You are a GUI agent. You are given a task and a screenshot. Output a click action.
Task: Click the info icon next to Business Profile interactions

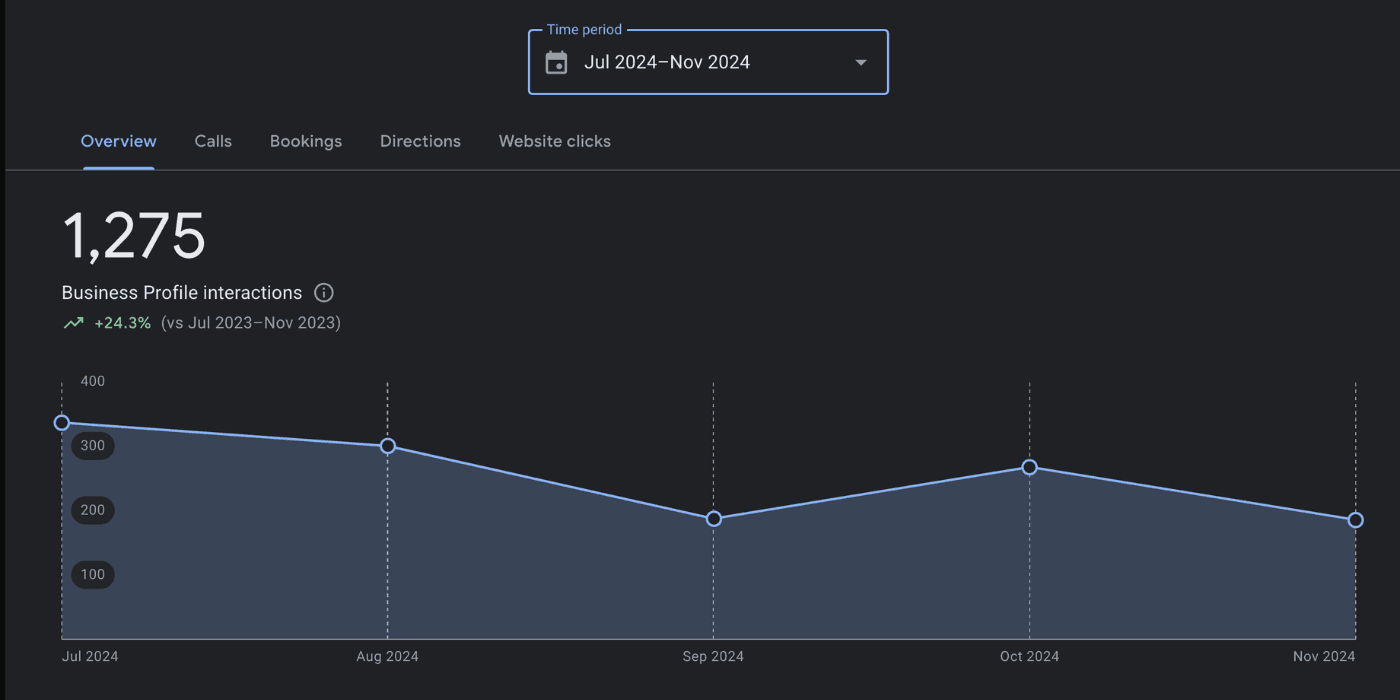point(323,292)
